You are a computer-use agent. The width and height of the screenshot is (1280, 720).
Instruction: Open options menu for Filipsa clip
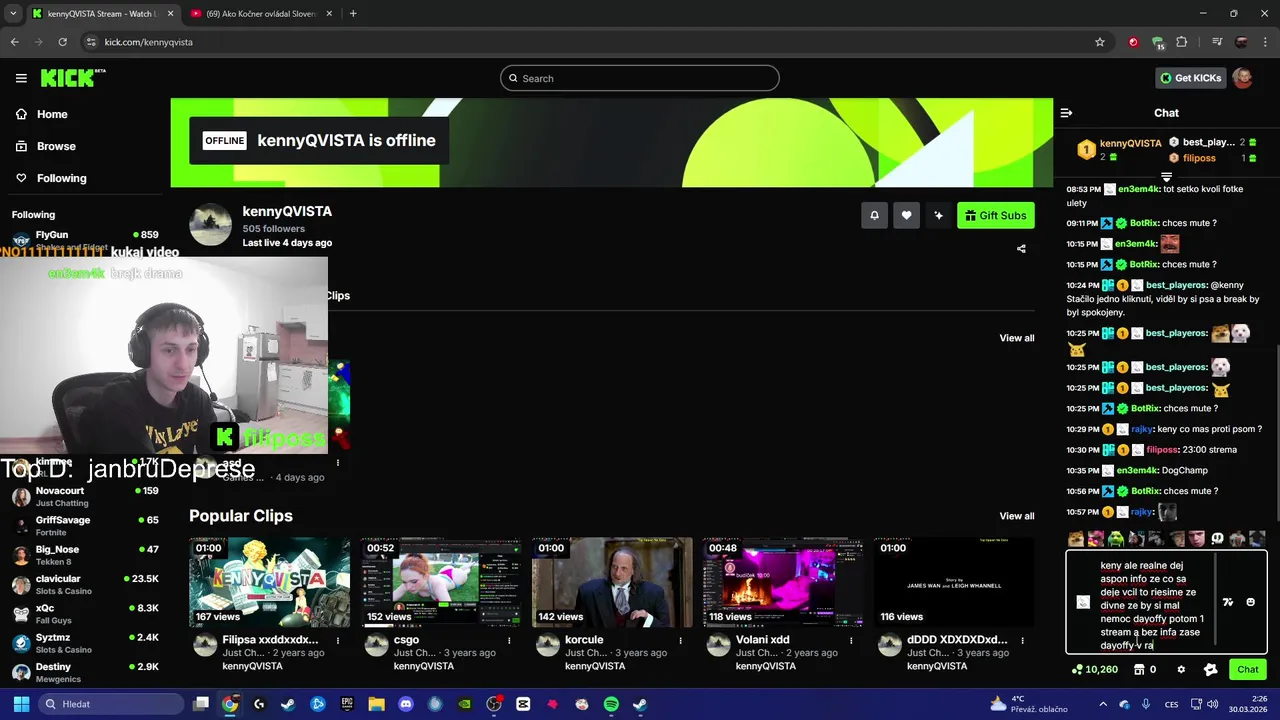click(x=338, y=640)
